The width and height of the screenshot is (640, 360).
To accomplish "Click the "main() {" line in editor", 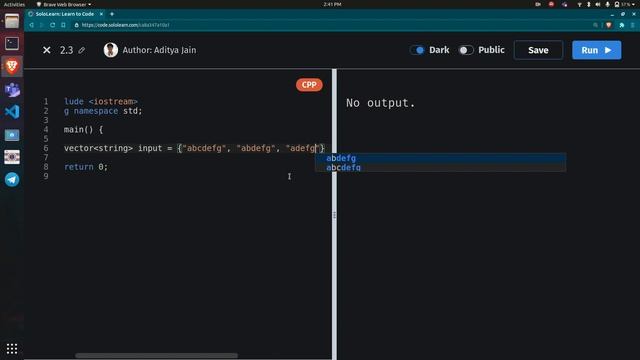I will coord(84,130).
